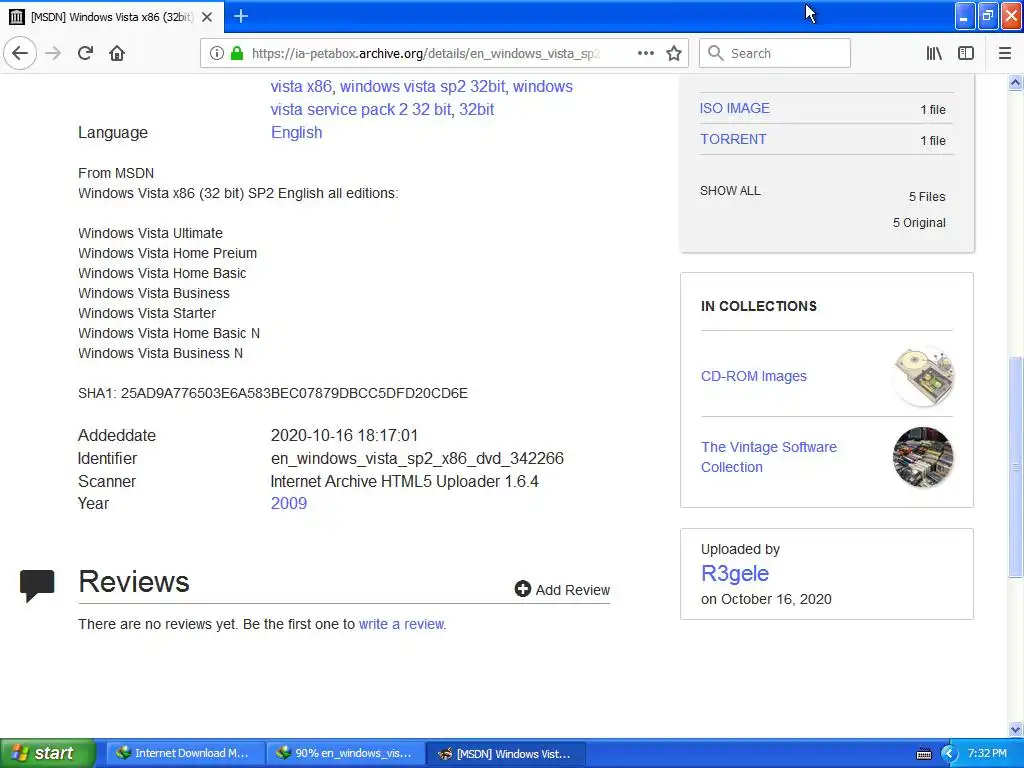Click SHOW ALL files
Screen dimensions: 1024x768
coord(730,191)
